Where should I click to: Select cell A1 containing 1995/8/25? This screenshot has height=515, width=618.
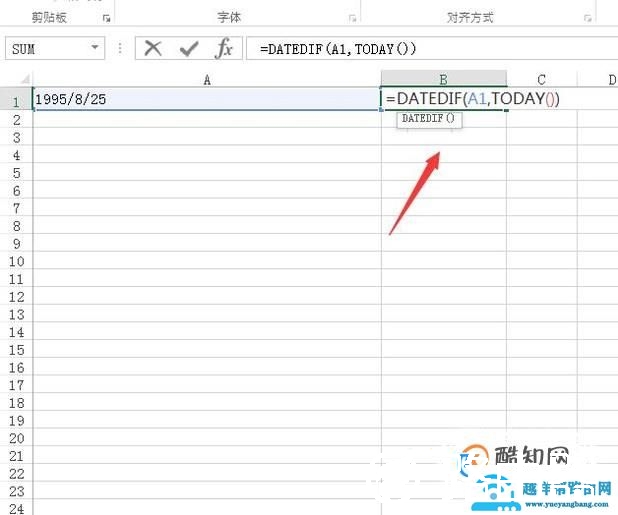click(x=207, y=100)
